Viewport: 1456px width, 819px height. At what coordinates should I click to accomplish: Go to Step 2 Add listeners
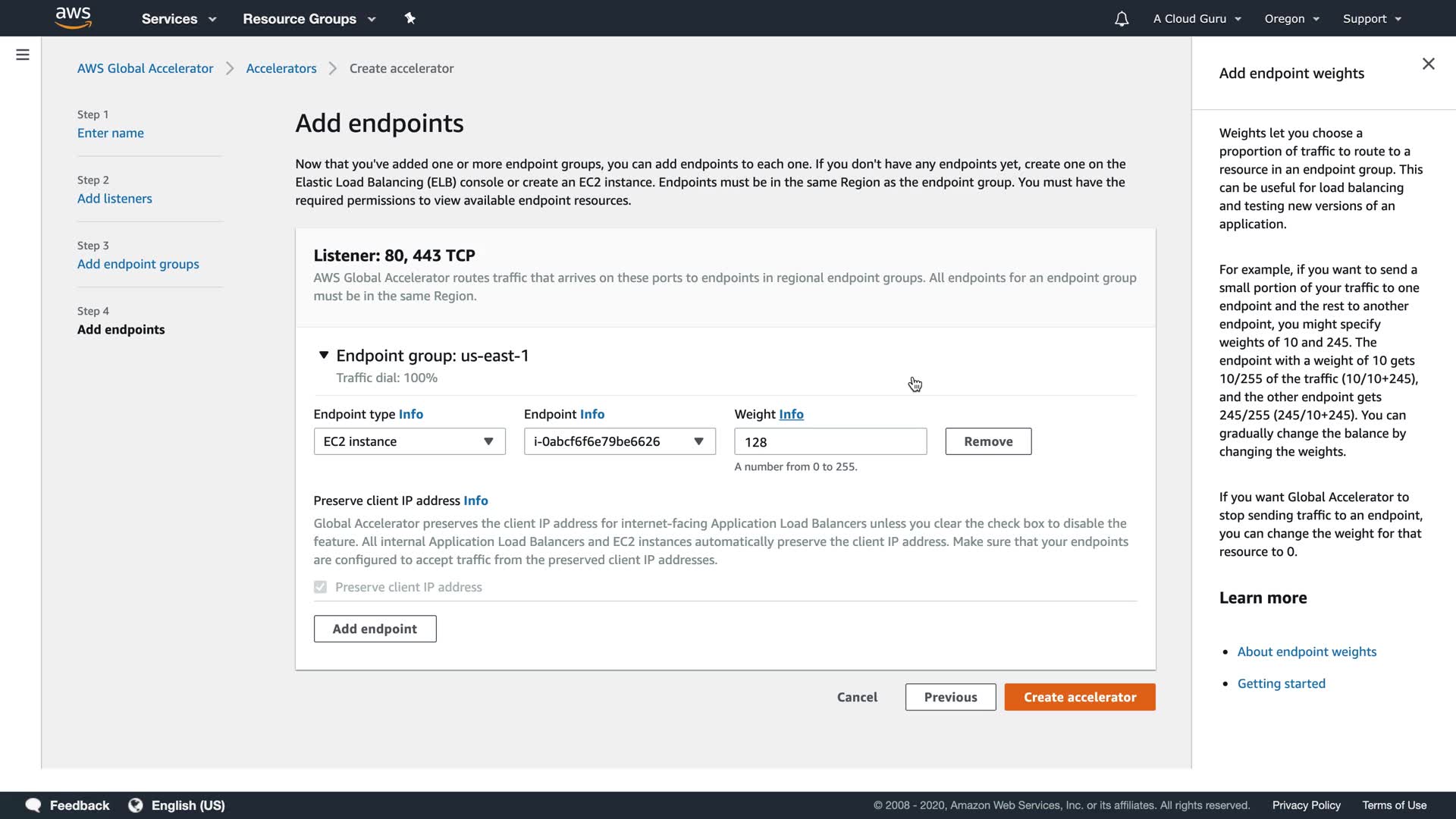[115, 199]
